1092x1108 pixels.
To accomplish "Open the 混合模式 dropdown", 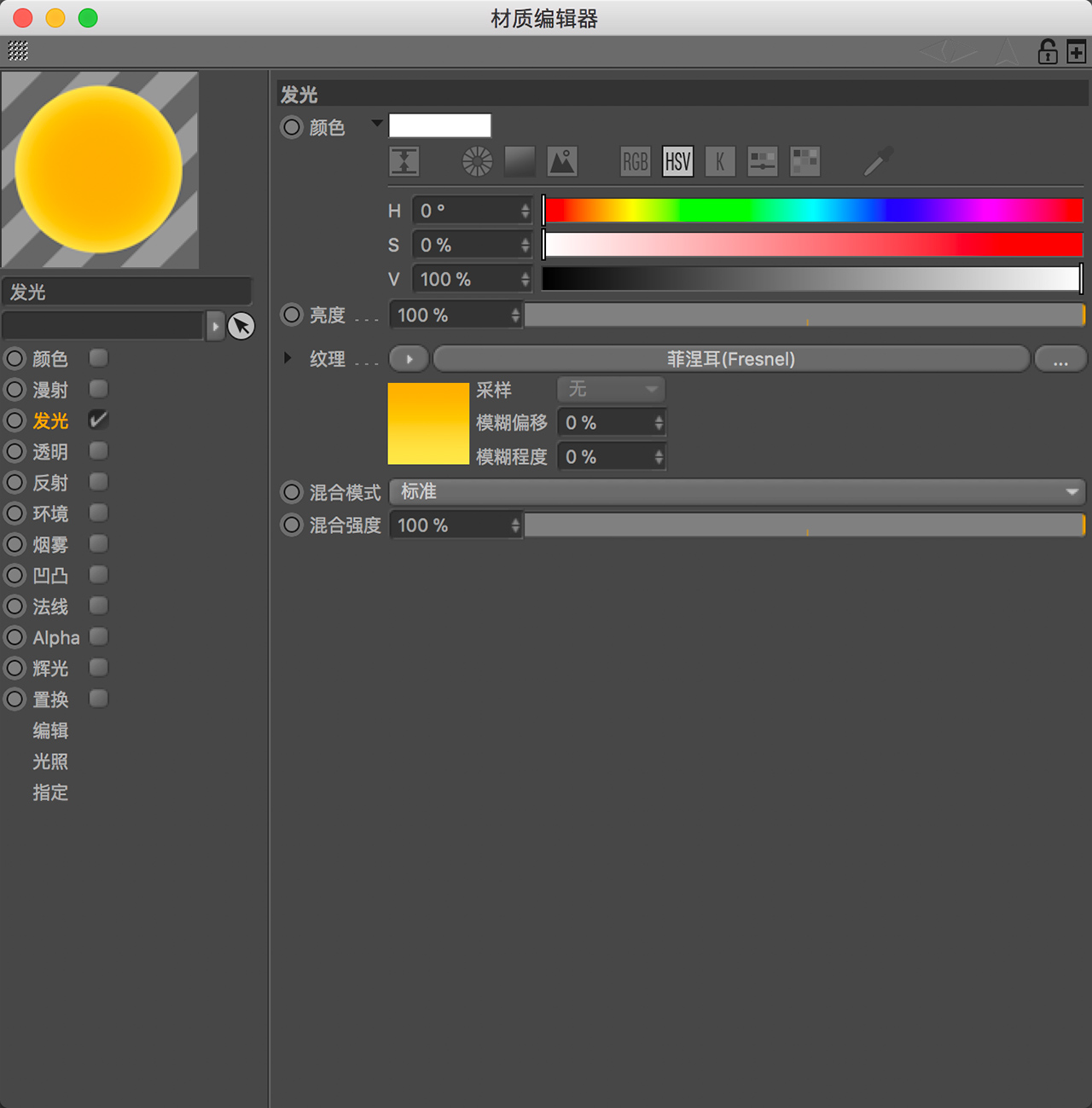I will tap(738, 492).
